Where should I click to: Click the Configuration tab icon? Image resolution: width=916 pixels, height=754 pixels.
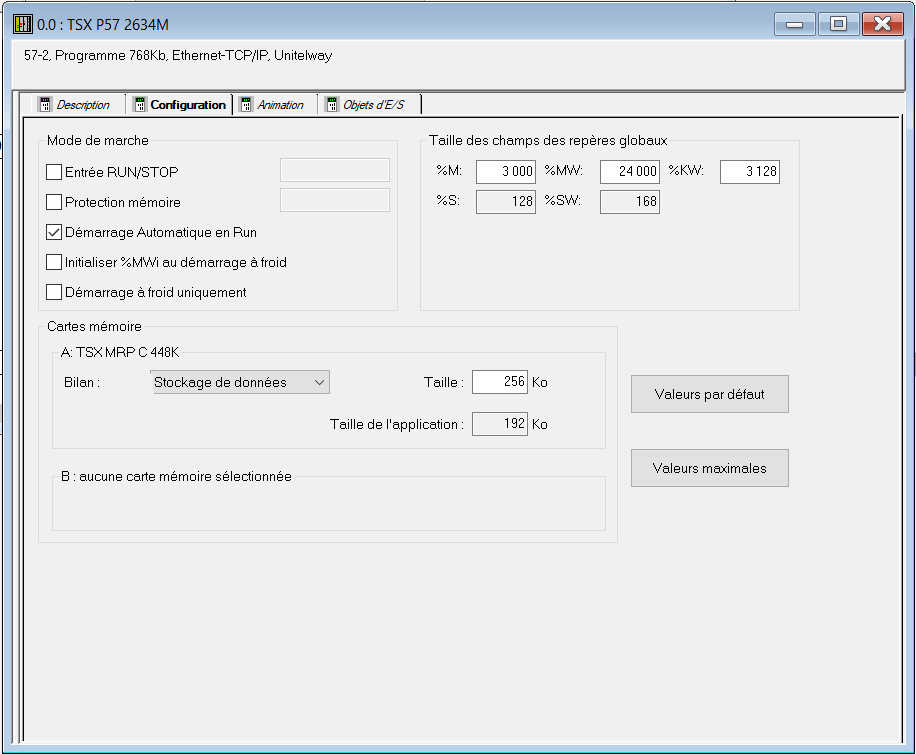(x=140, y=105)
